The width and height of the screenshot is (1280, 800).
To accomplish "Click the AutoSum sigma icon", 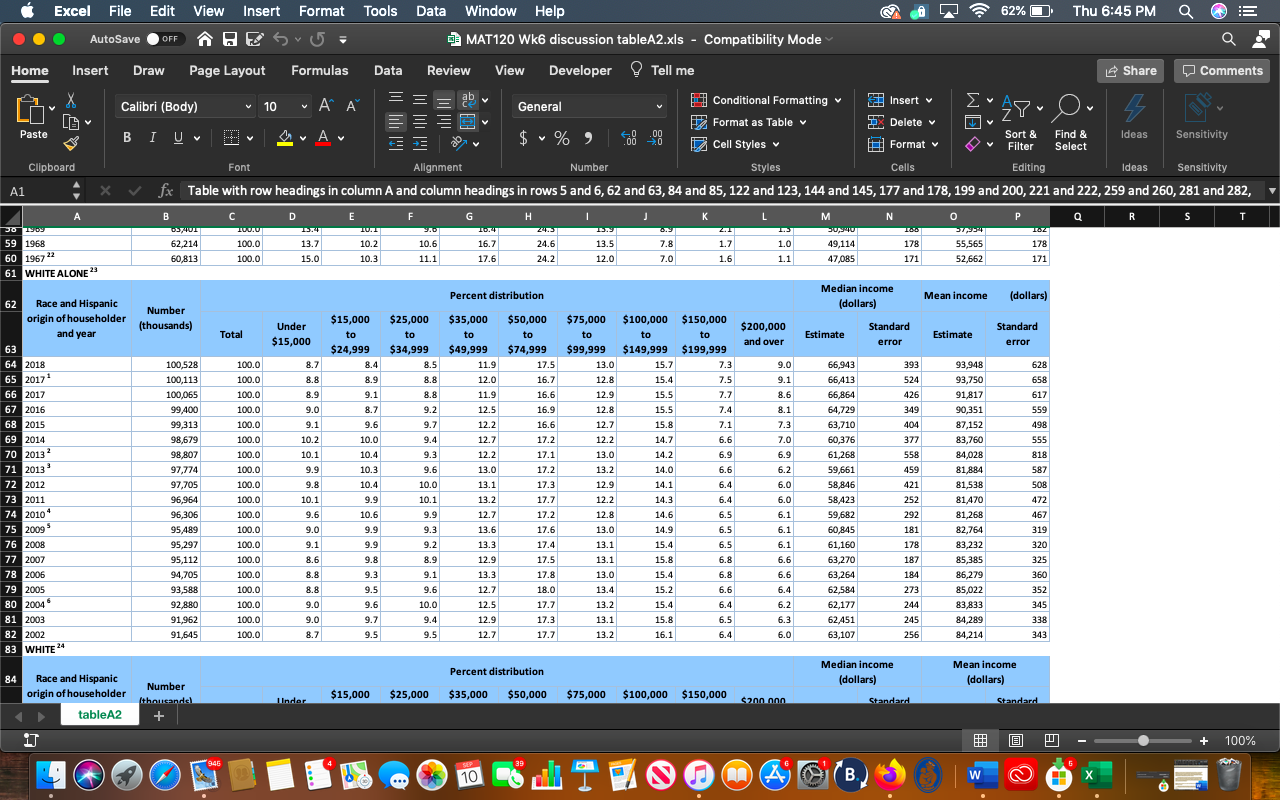I will (x=973, y=100).
